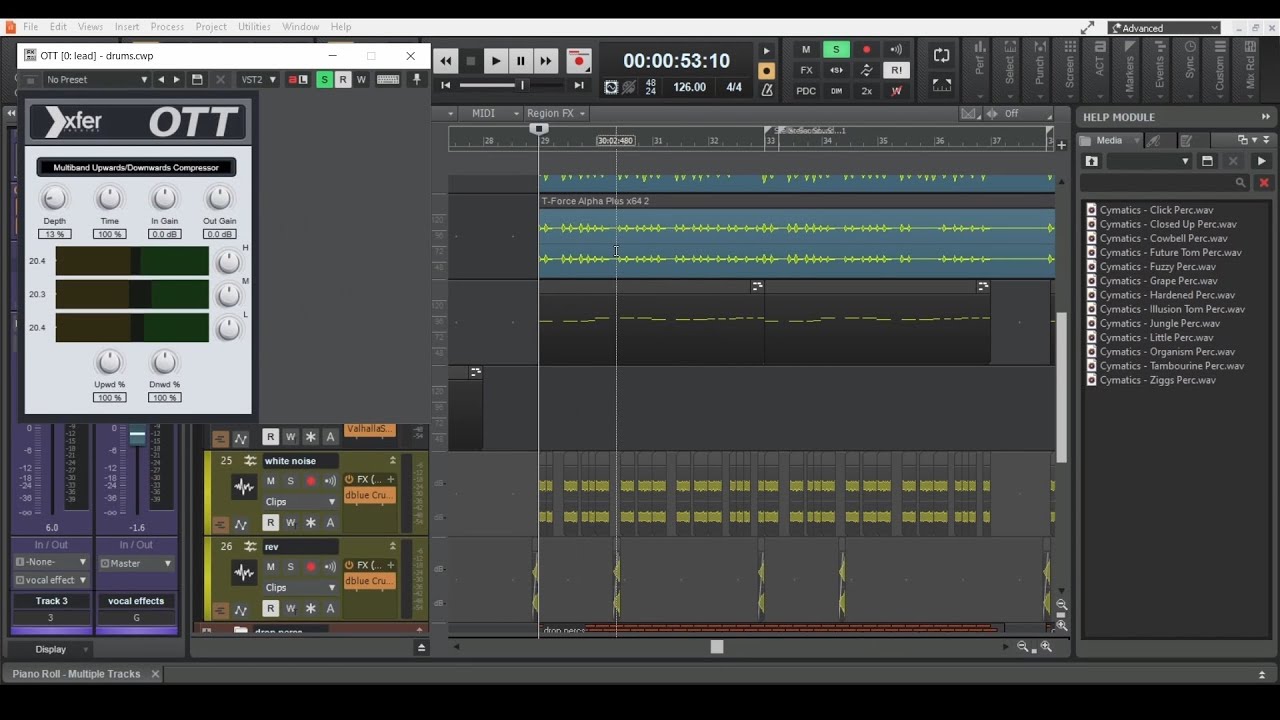Solo the rev track

pos(290,567)
